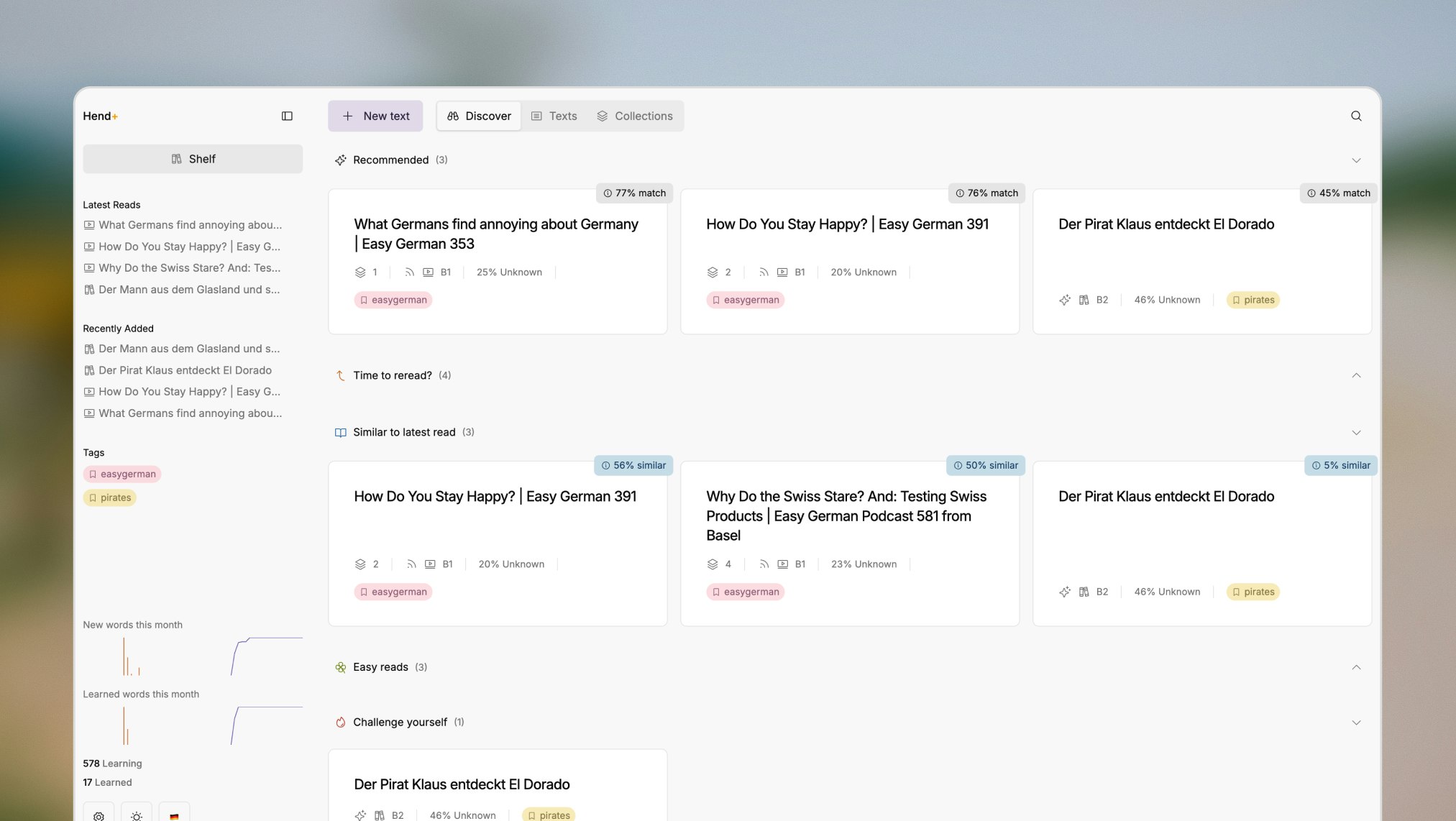Expand the Time to reread section chevron
Screen dimensions: 1456x821
coord(1356,375)
